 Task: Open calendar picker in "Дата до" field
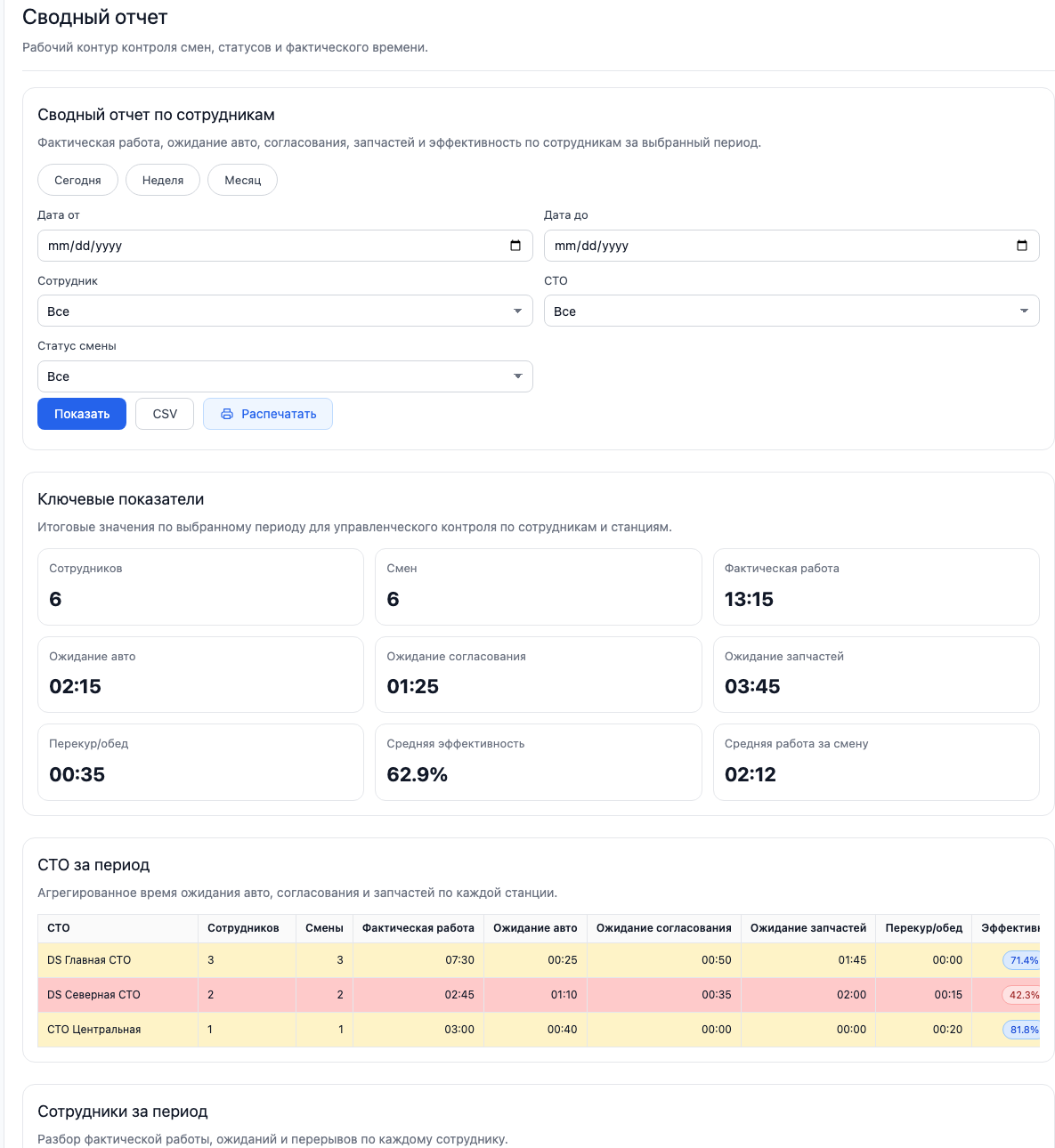pyautogui.click(x=1022, y=246)
